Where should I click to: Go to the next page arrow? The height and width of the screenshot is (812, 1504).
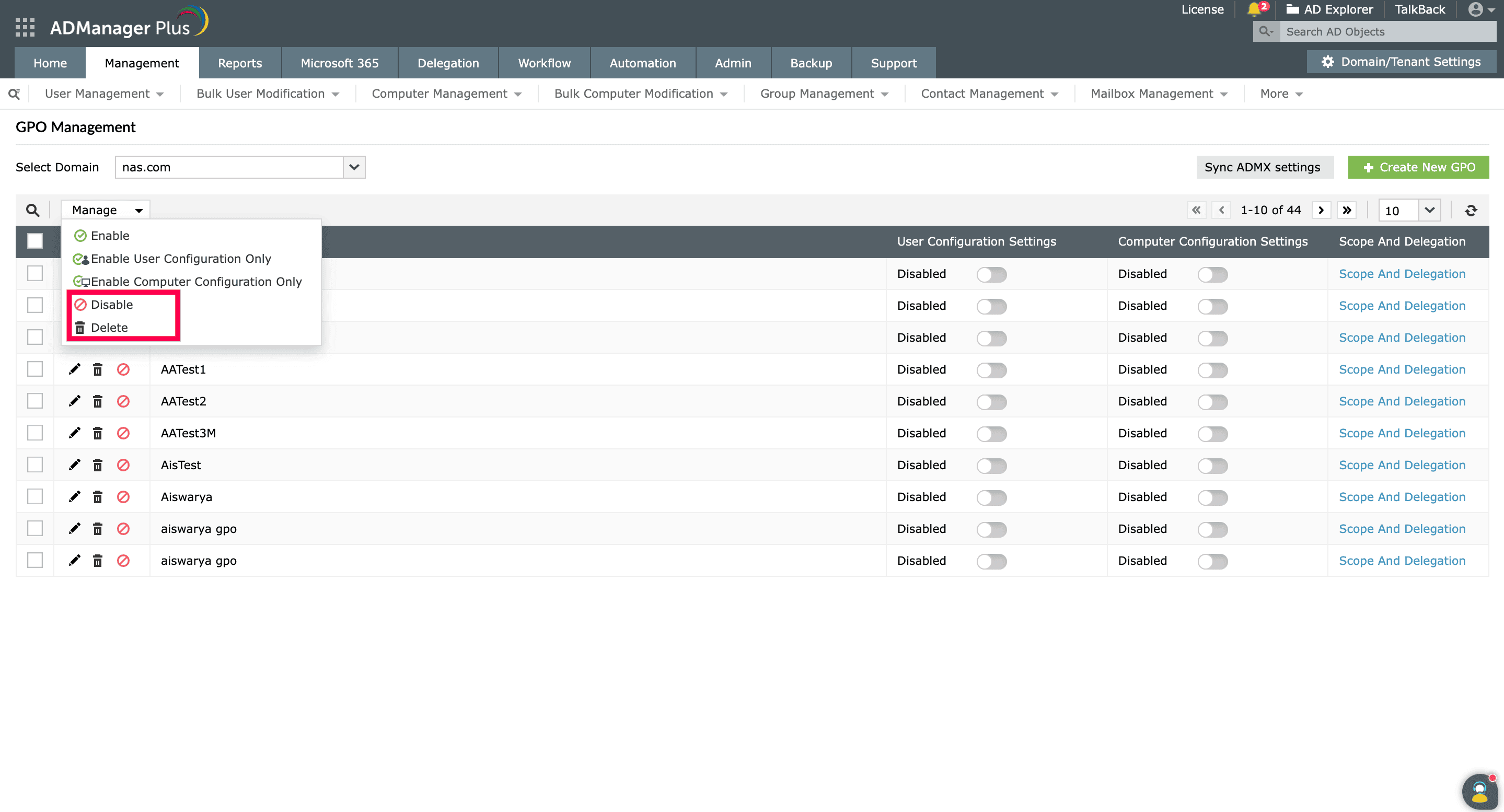[1321, 210]
